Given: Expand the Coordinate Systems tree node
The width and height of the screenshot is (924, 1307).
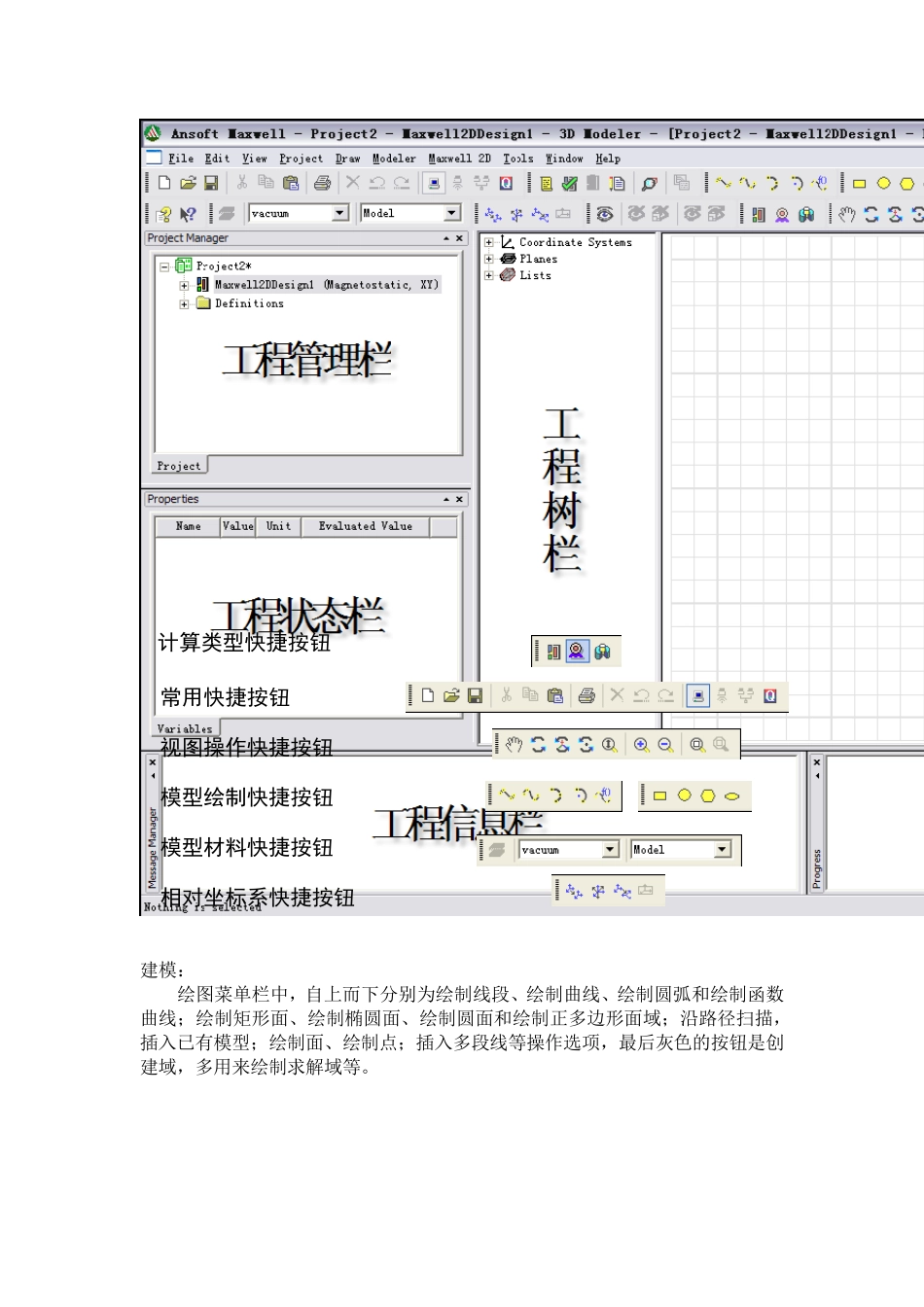Looking at the screenshot, I should pos(489,242).
